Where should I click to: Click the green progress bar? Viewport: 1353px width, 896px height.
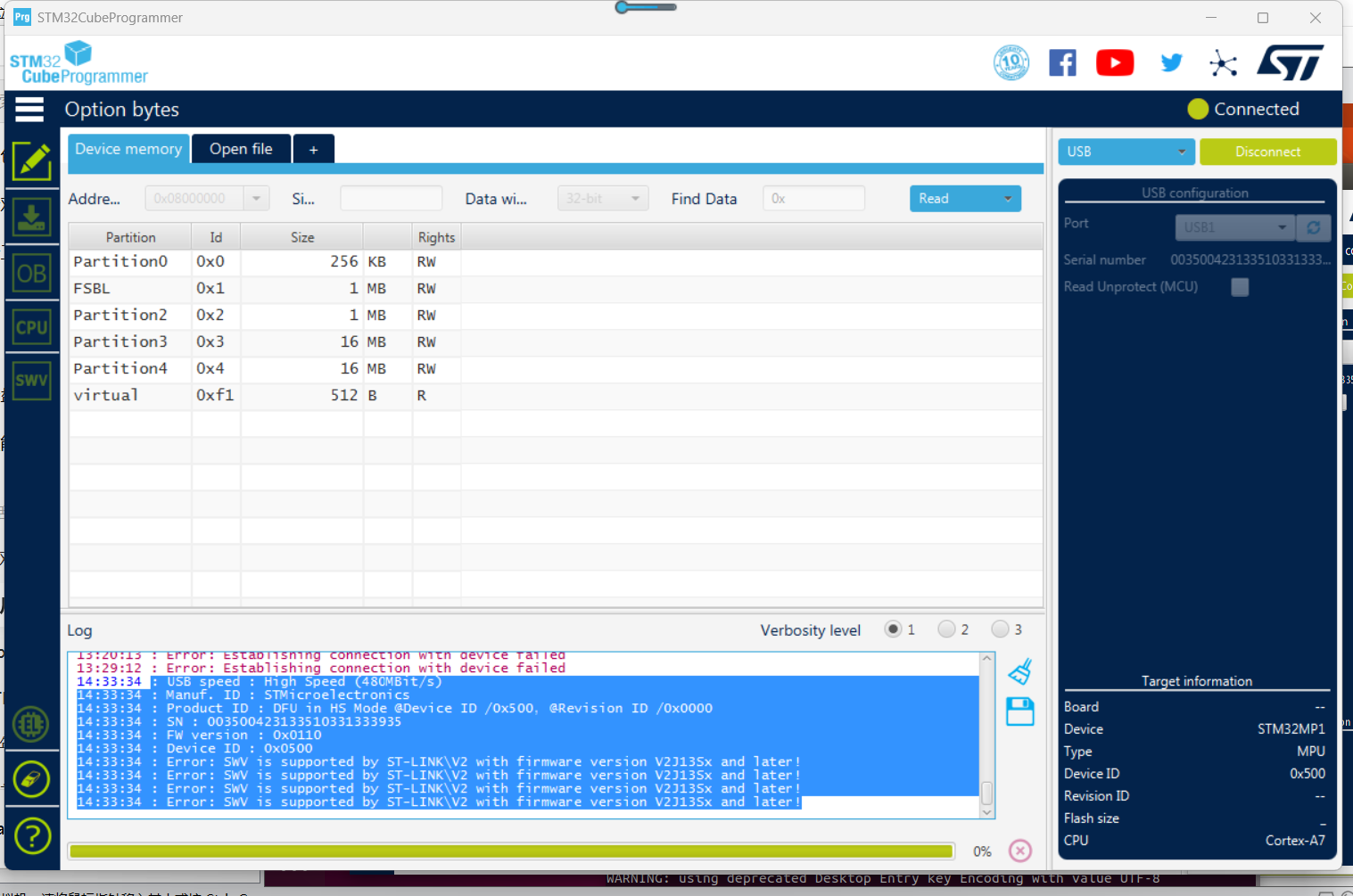coord(512,851)
